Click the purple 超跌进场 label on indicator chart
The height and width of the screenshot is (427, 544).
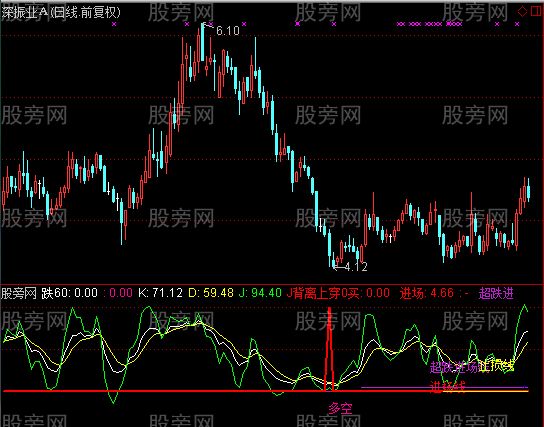[x=454, y=367]
